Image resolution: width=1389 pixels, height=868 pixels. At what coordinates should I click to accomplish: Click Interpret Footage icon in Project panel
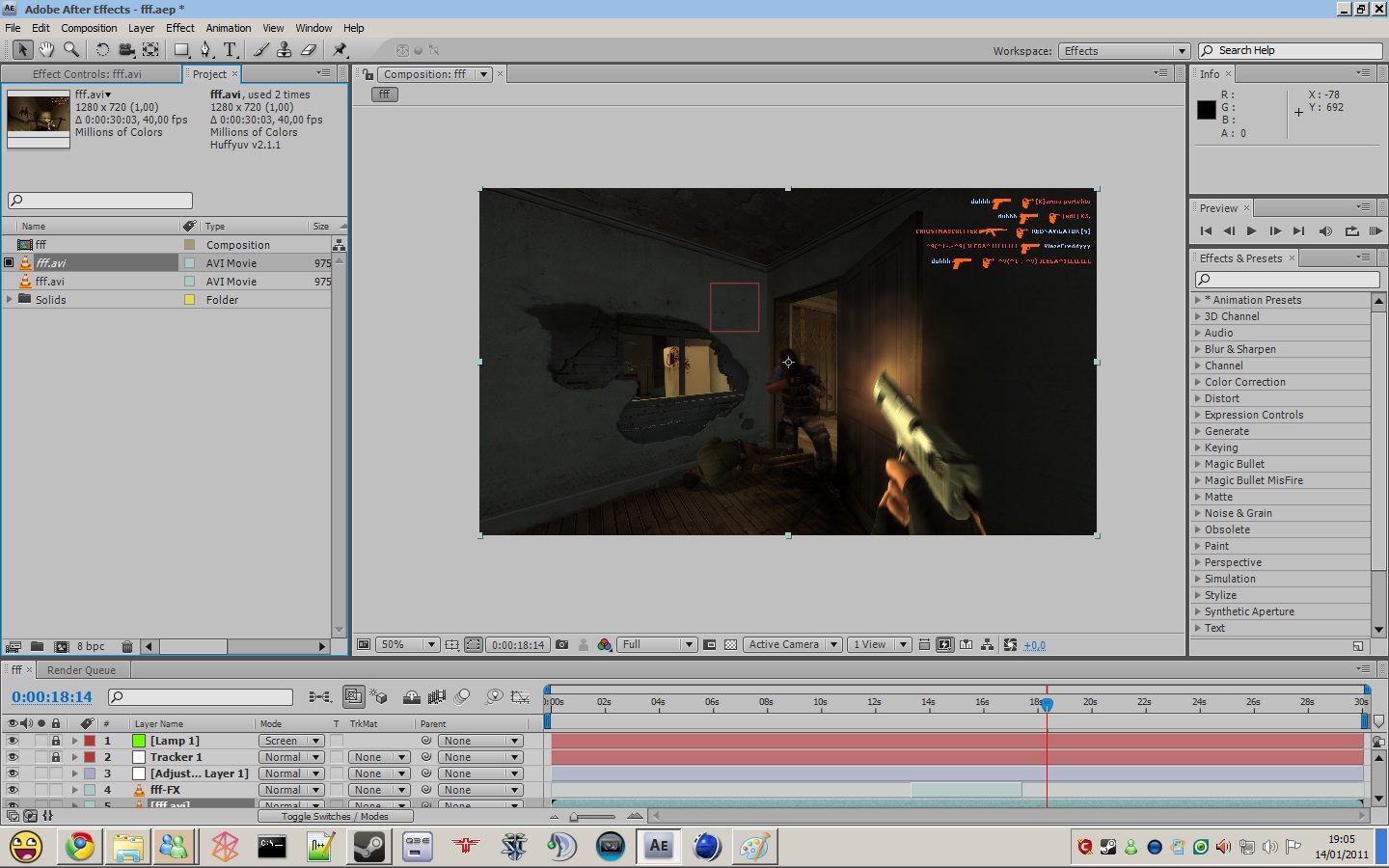pyautogui.click(x=13, y=646)
